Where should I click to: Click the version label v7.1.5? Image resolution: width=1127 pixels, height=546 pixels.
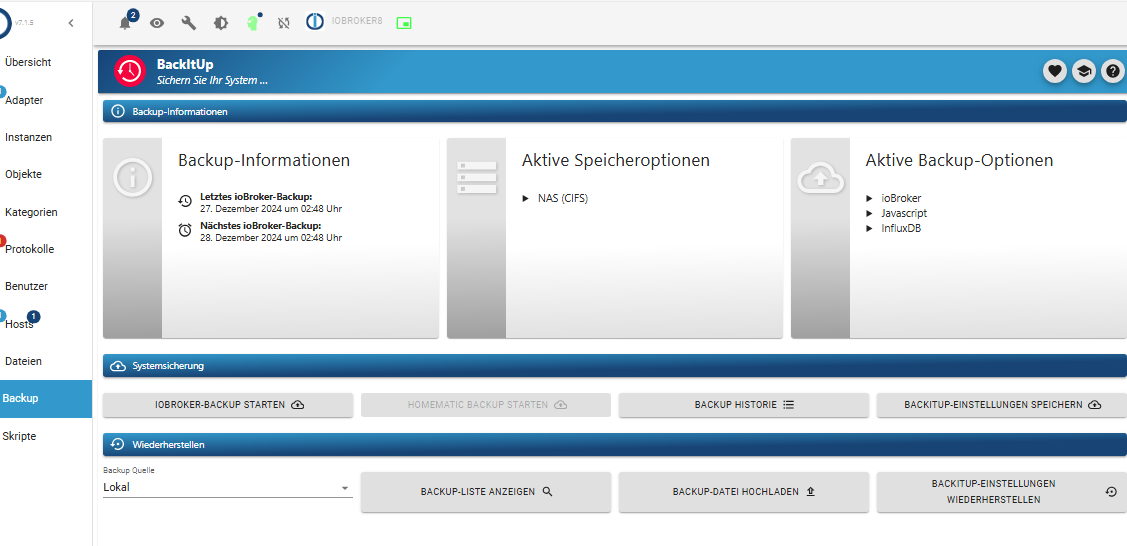[x=24, y=23]
